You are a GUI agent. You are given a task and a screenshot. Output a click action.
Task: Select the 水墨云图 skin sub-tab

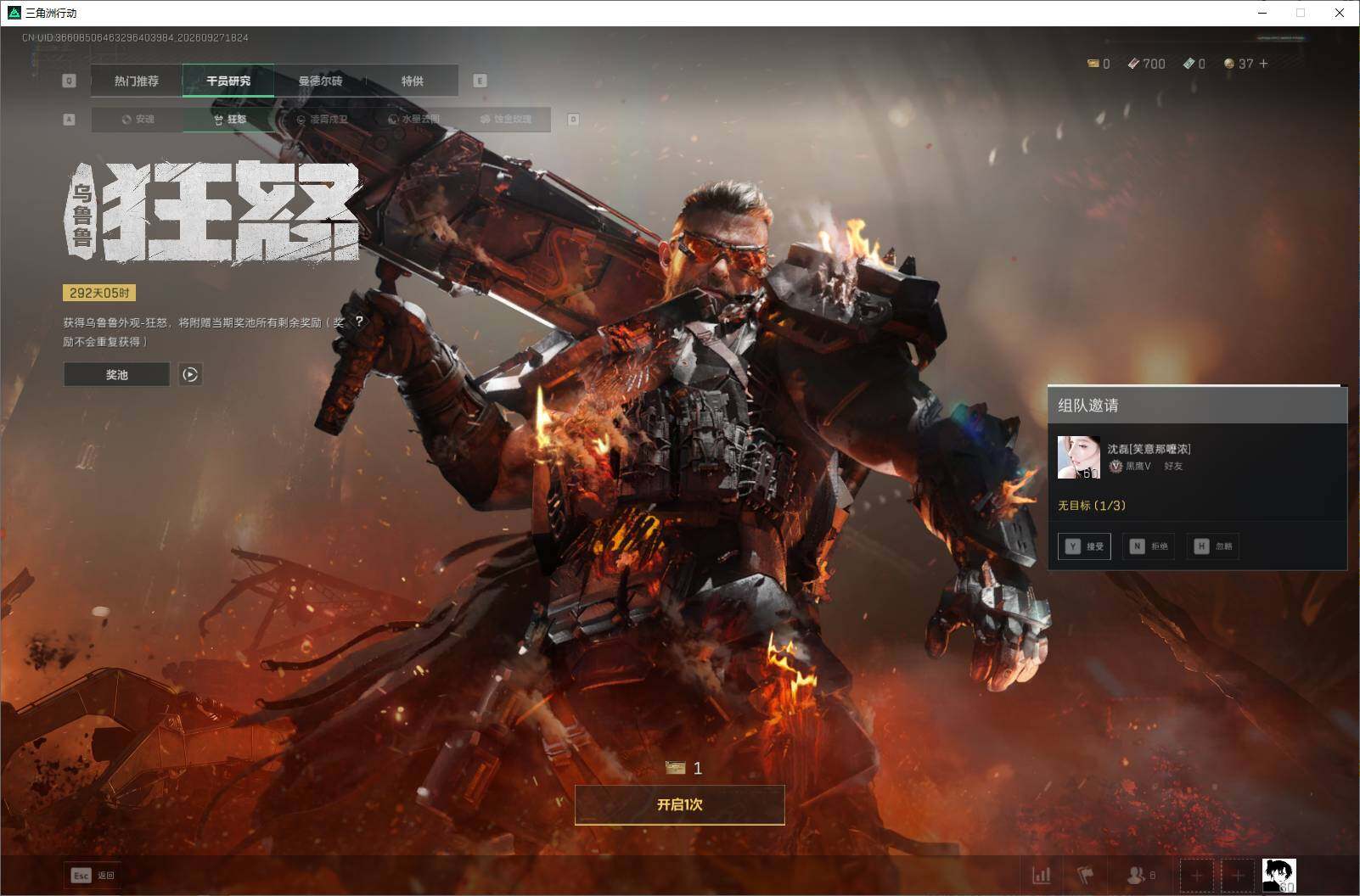click(x=413, y=120)
